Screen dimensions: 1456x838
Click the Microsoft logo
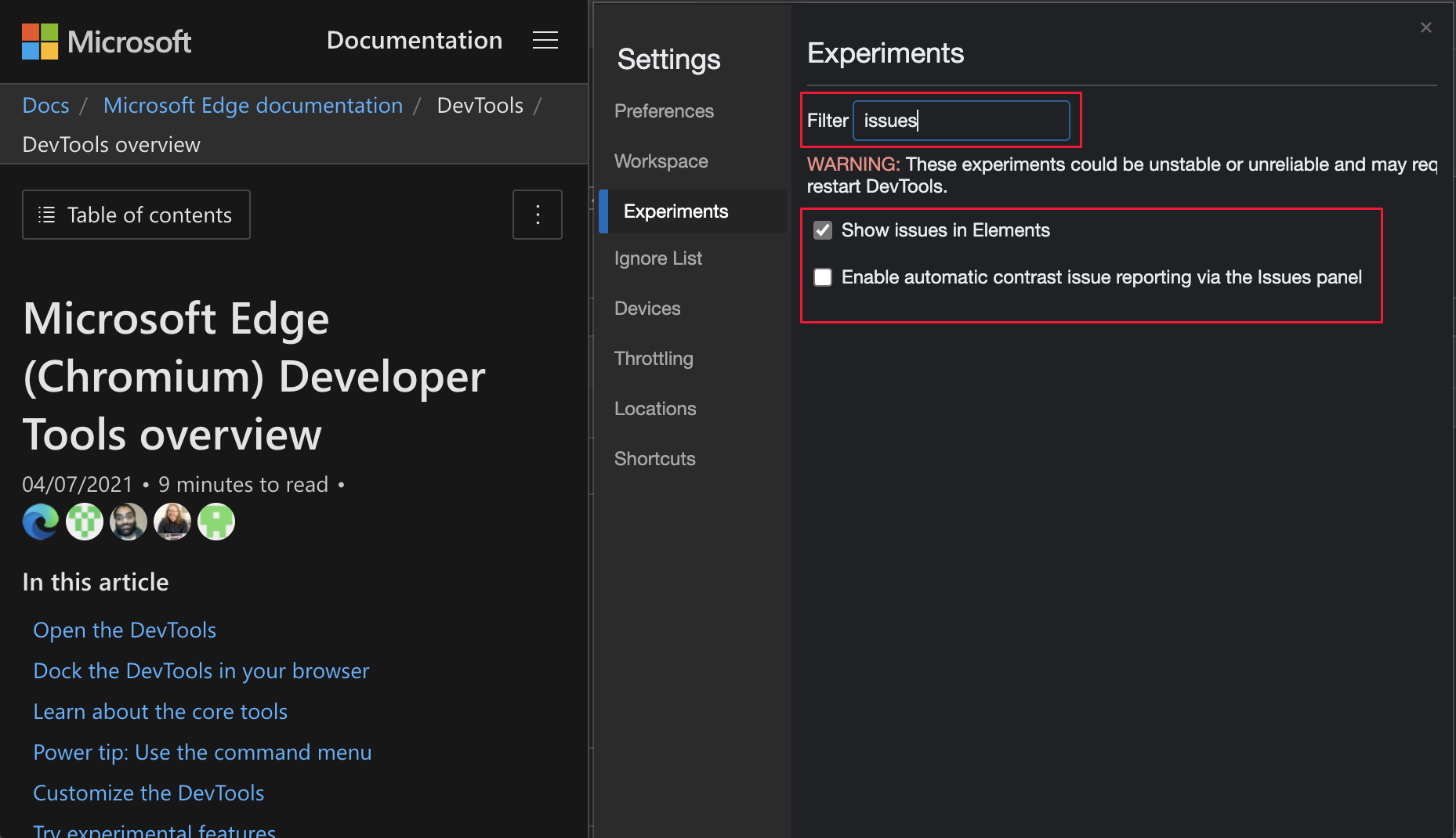pos(106,42)
